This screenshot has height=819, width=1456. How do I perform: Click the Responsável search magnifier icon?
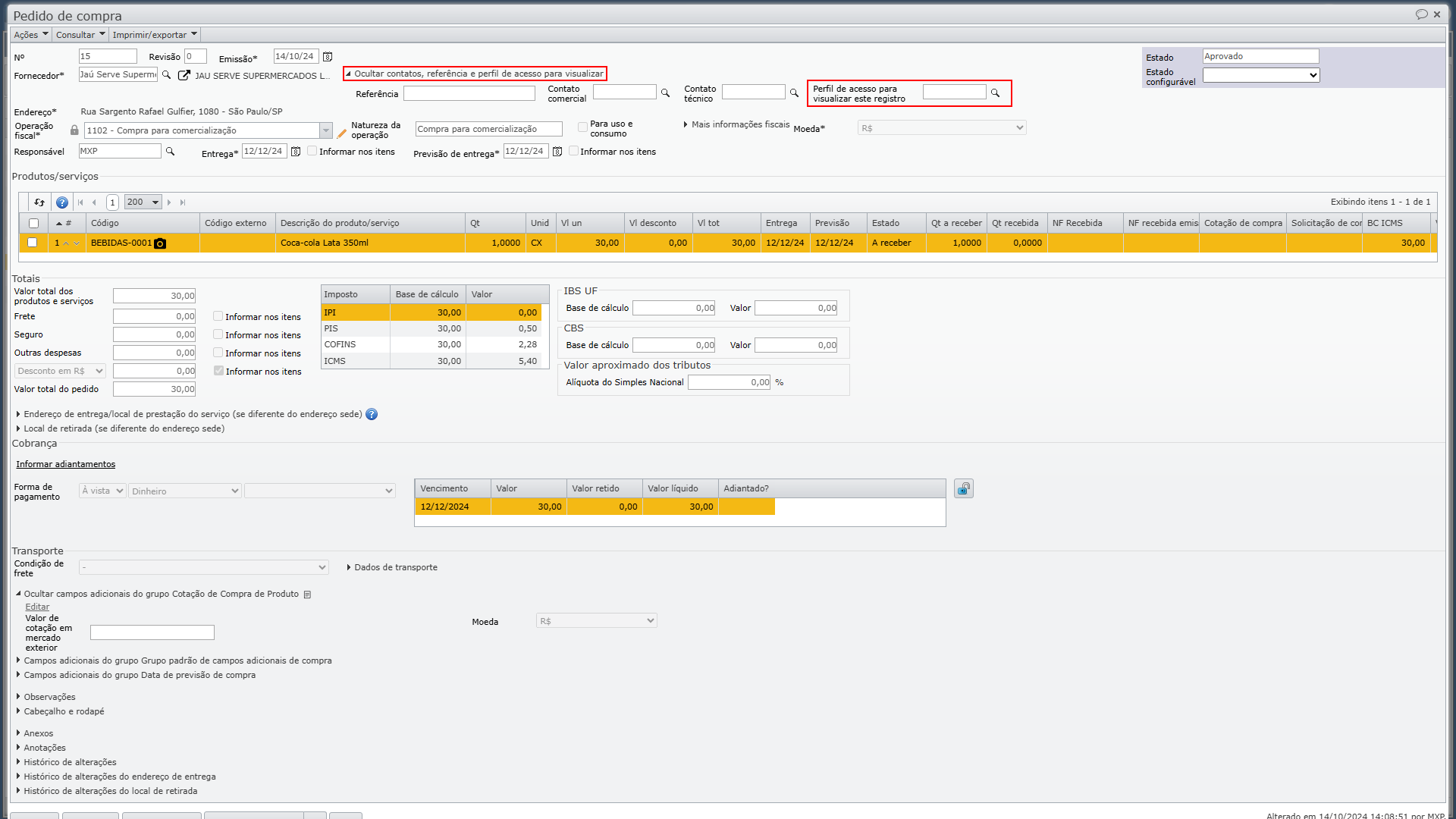point(171,152)
